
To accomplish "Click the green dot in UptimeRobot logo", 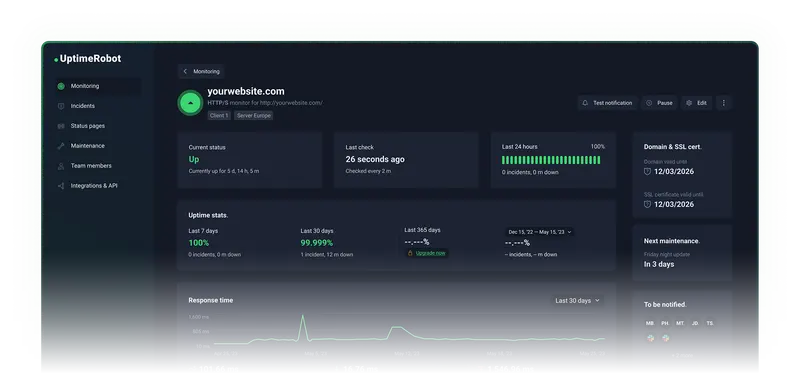I will click(x=56, y=60).
